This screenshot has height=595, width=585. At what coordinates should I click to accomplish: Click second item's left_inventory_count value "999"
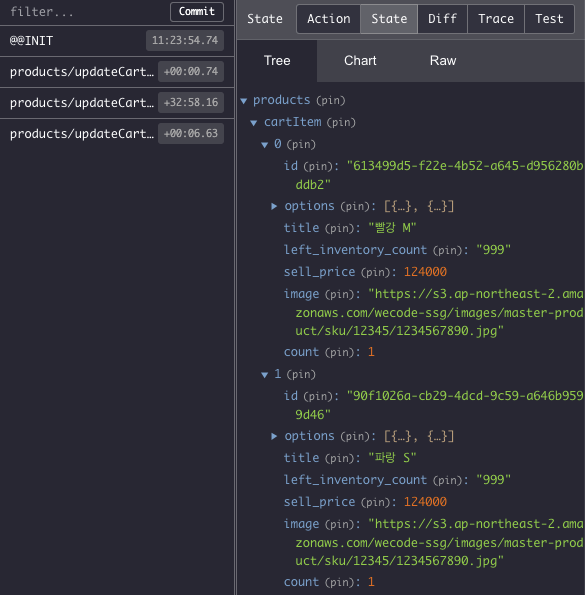[x=493, y=480]
